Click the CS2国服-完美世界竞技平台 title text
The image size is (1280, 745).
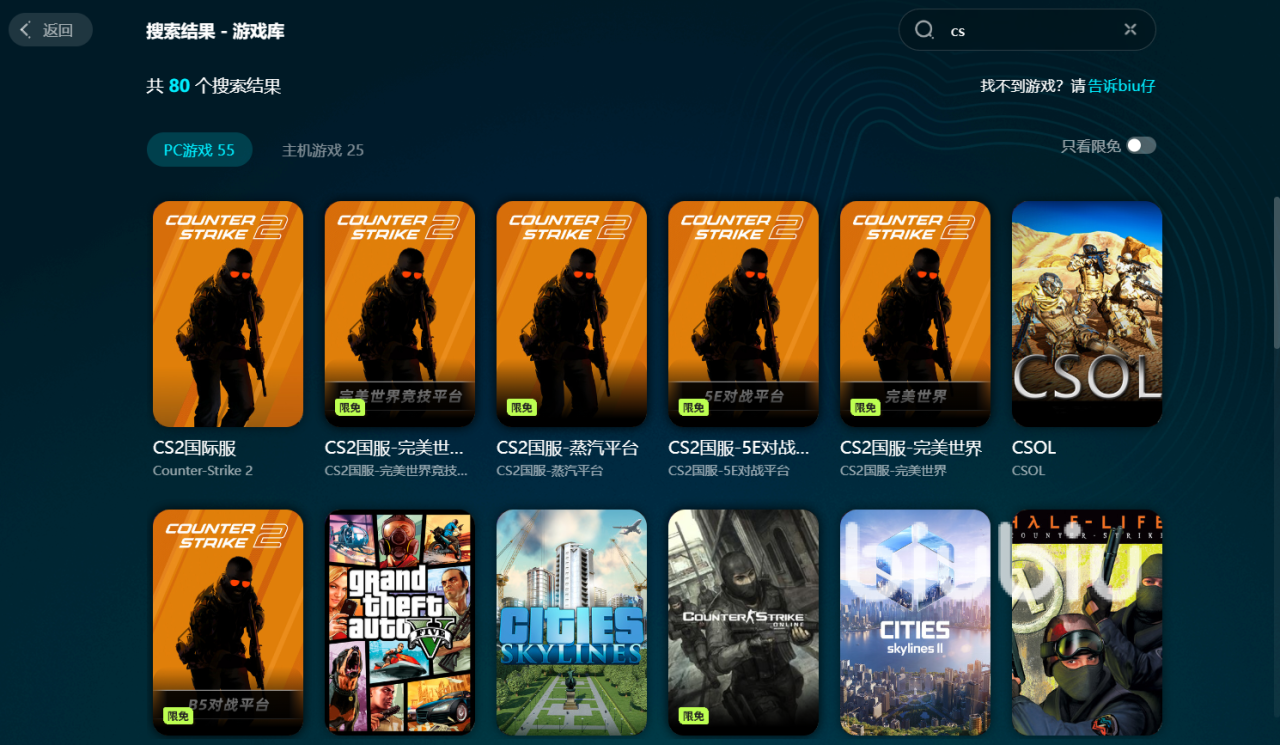pyautogui.click(x=397, y=448)
